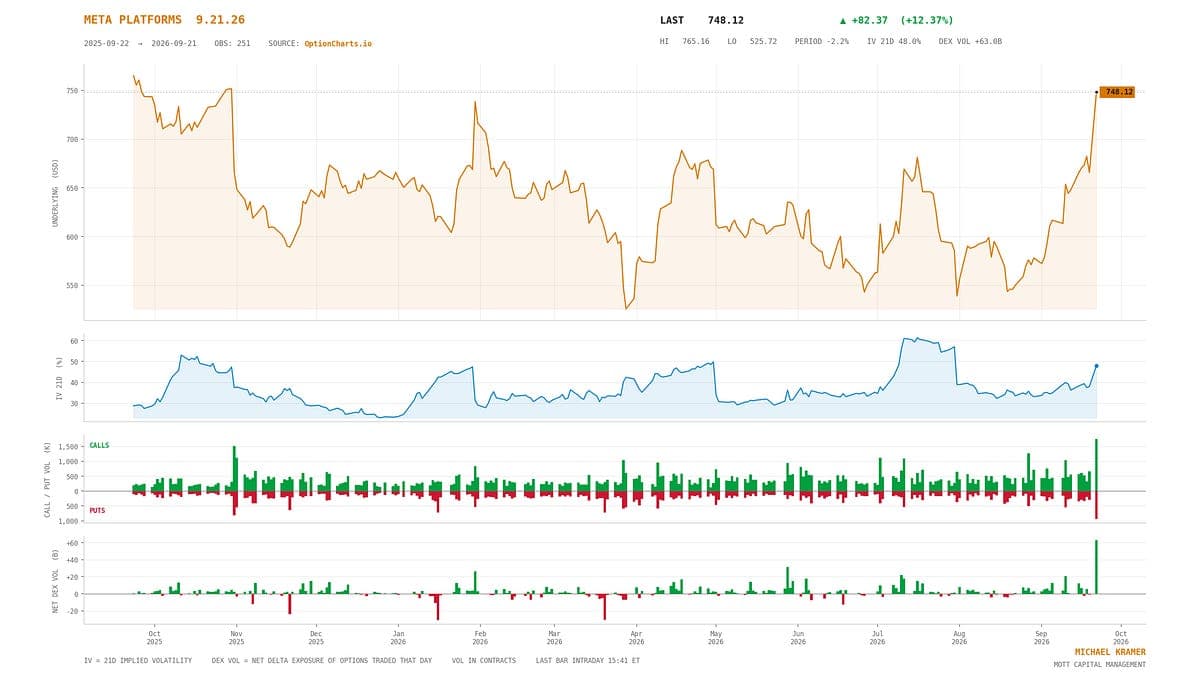Click the Jun 2026 x-axis label
The width and height of the screenshot is (1200, 675).
click(x=798, y=637)
